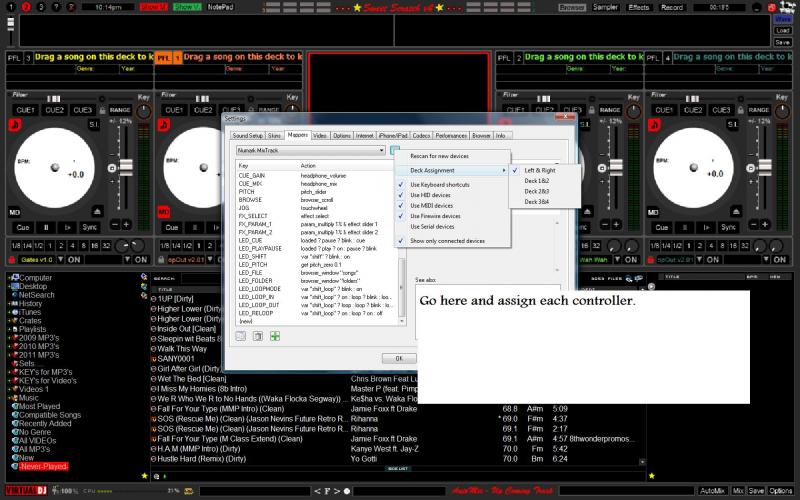Switch to the Sound Setup tab
This screenshot has width=800, height=500.
pyautogui.click(x=247, y=135)
